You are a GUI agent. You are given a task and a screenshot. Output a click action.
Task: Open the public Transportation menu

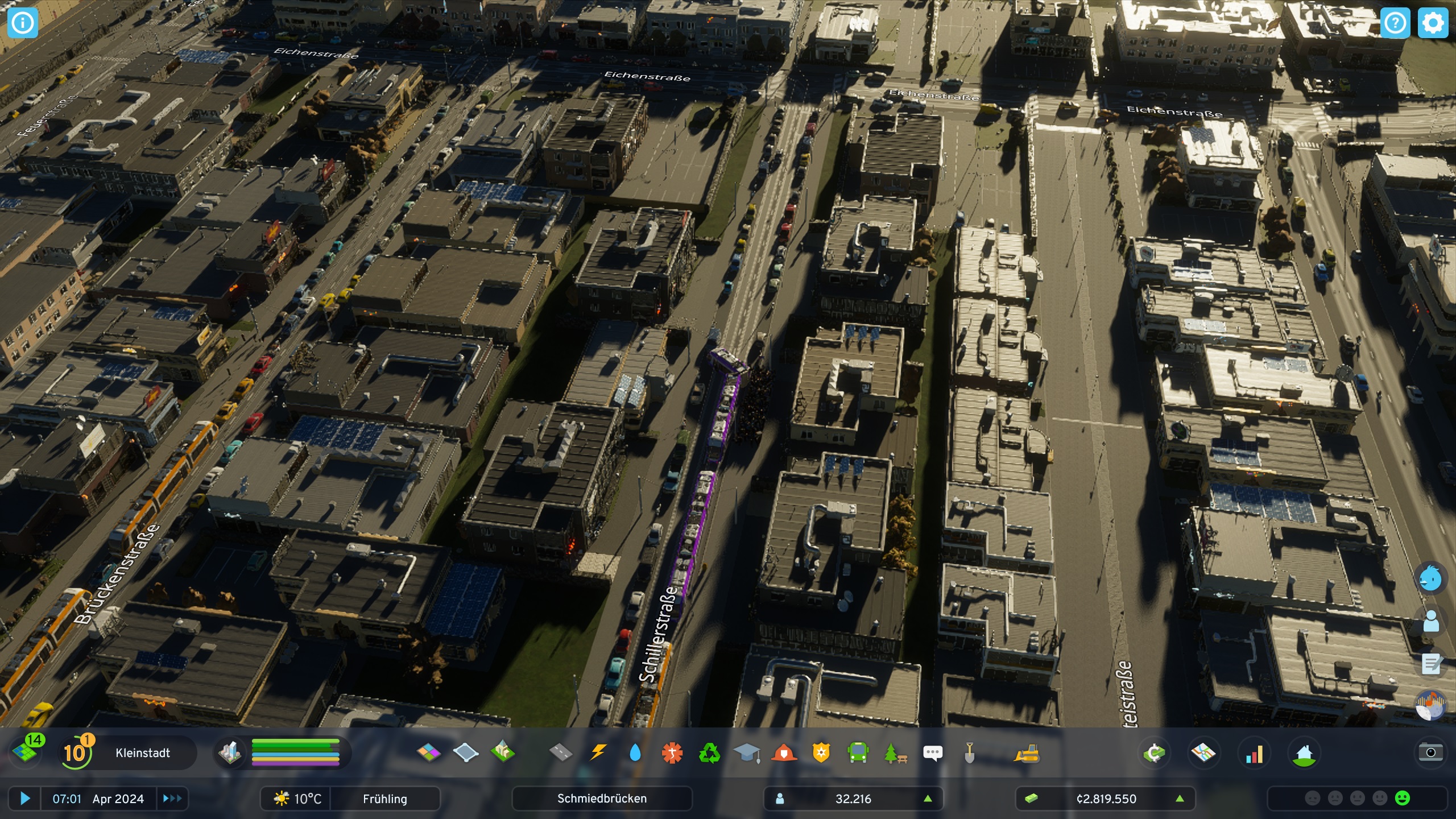click(x=859, y=752)
